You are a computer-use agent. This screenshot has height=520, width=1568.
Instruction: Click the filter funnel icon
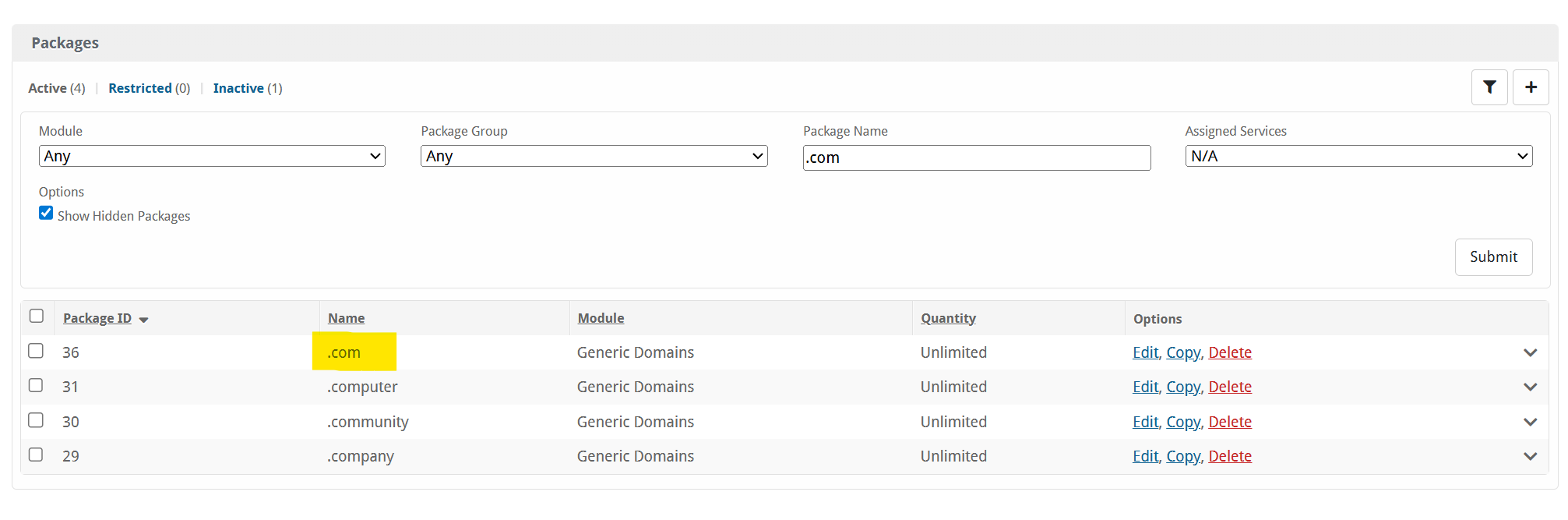point(1489,87)
